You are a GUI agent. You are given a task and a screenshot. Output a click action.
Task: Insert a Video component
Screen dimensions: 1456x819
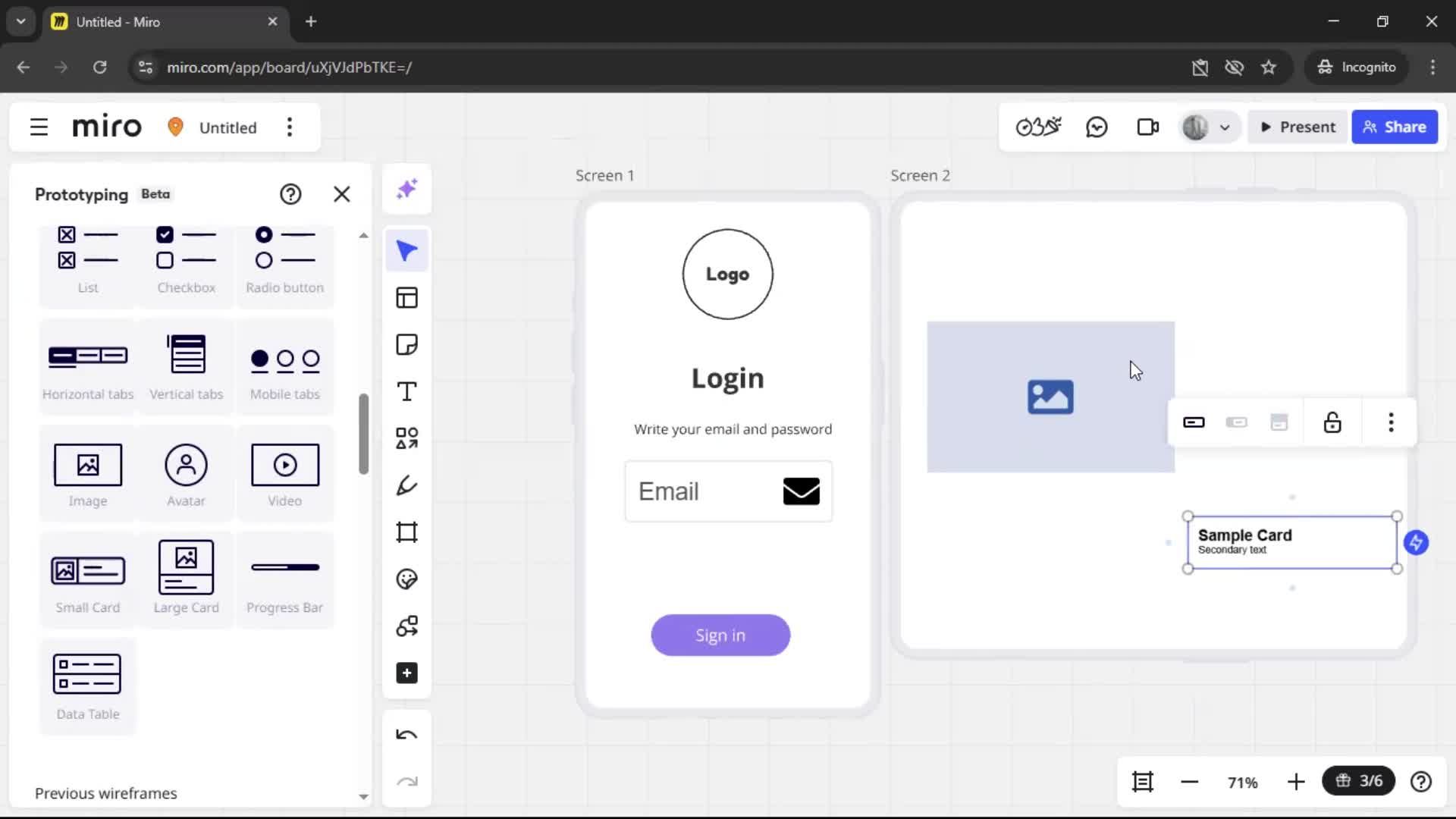point(285,474)
